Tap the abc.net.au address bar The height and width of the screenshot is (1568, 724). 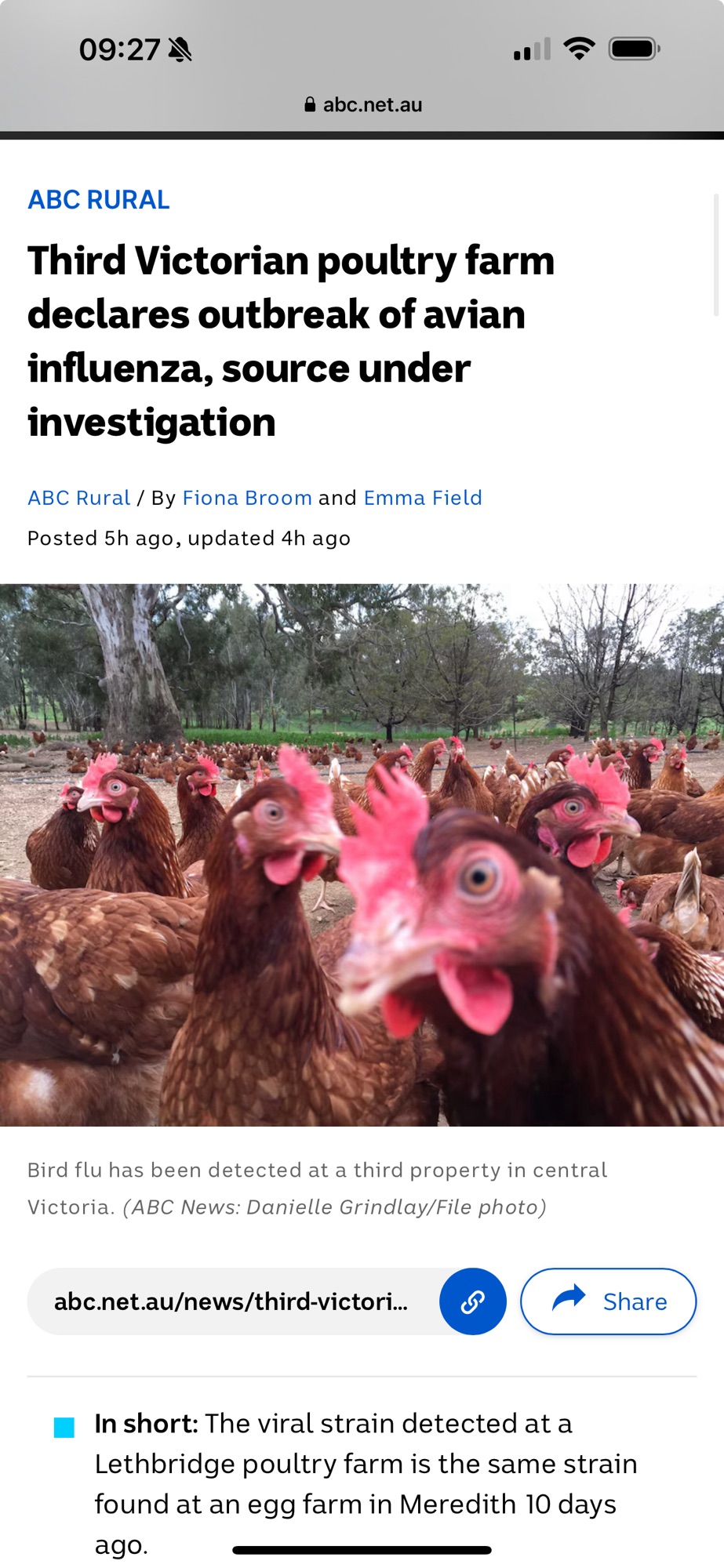click(x=362, y=104)
